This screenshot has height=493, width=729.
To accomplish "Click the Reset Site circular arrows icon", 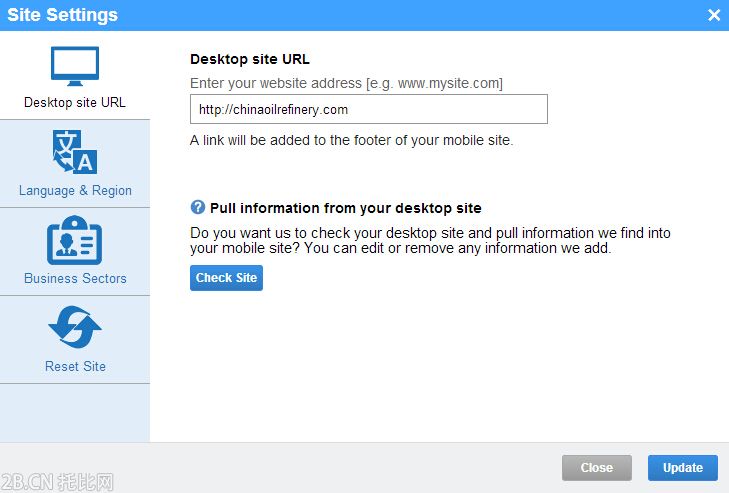I will pyautogui.click(x=75, y=328).
